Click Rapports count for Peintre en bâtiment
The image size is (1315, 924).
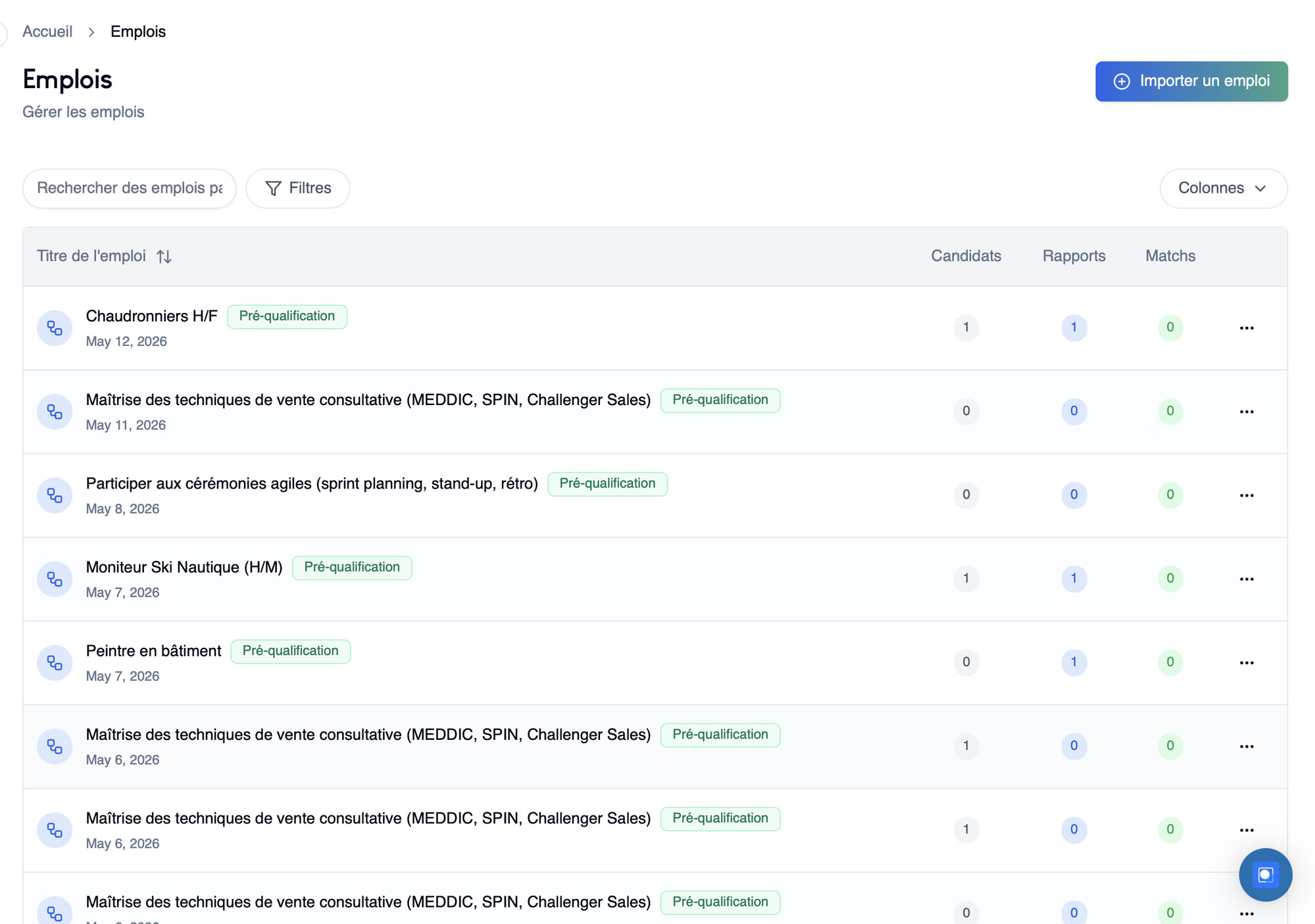click(x=1074, y=662)
